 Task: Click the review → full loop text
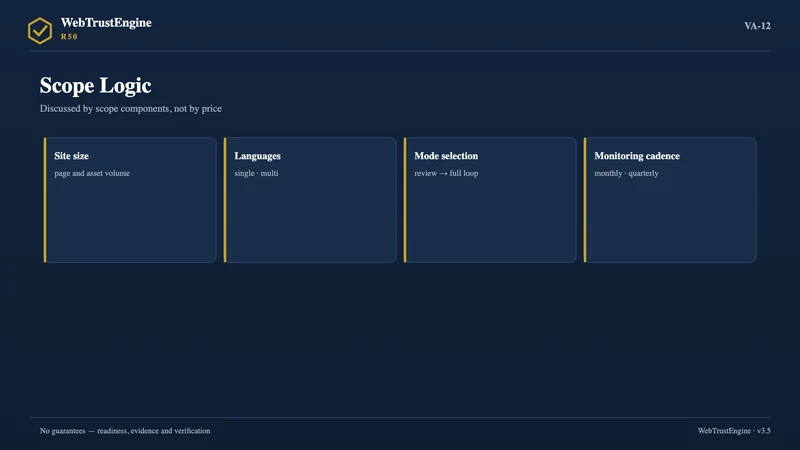tap(446, 173)
